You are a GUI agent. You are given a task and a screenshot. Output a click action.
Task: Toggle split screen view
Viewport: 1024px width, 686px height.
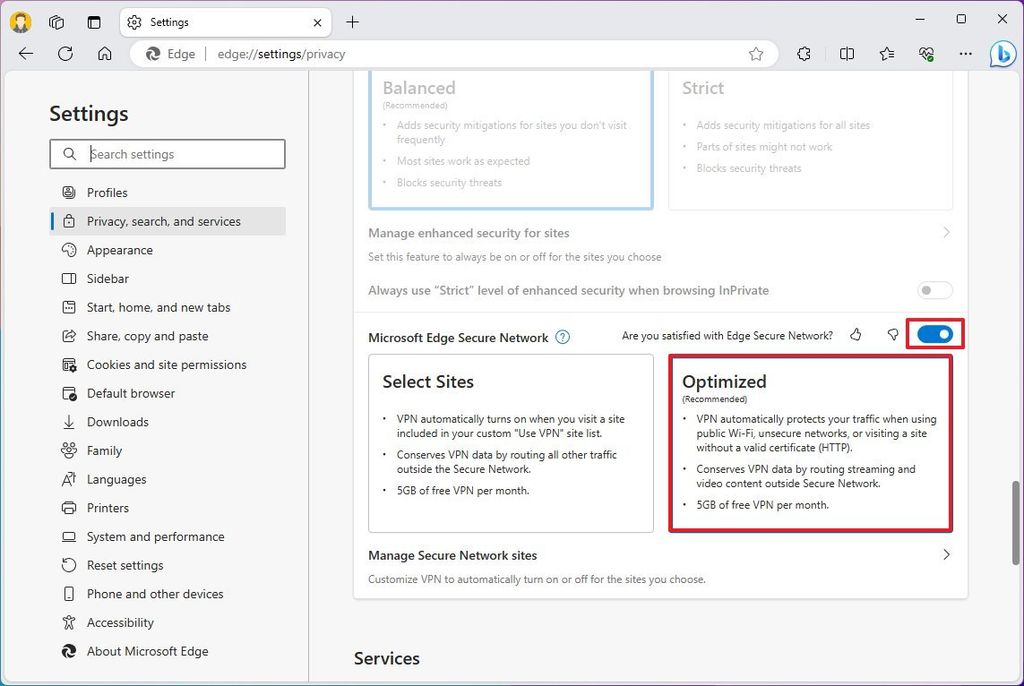[847, 54]
